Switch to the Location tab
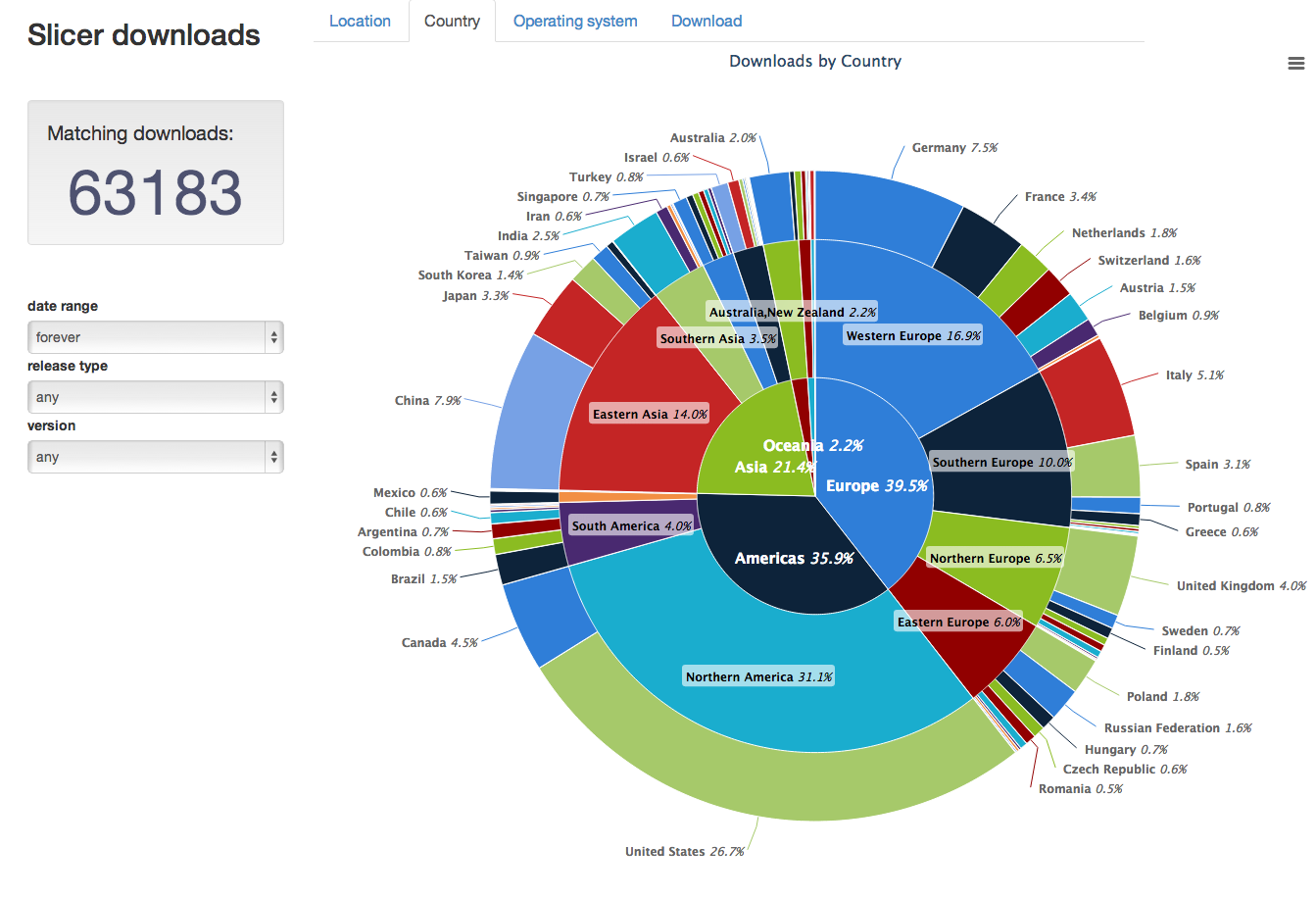The height and width of the screenshot is (898, 1316). [x=360, y=22]
